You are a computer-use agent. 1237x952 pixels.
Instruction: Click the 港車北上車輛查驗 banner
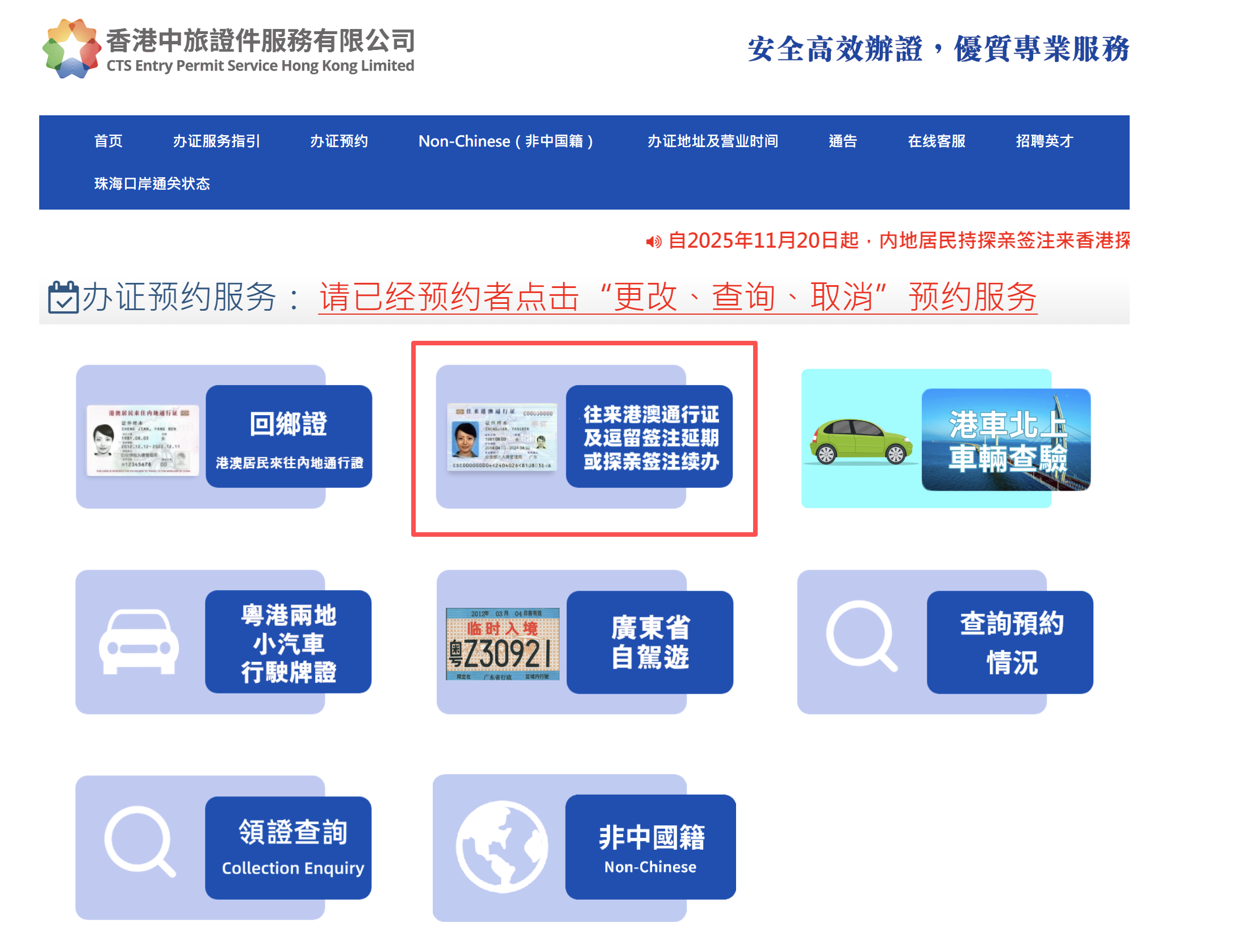1006,440
